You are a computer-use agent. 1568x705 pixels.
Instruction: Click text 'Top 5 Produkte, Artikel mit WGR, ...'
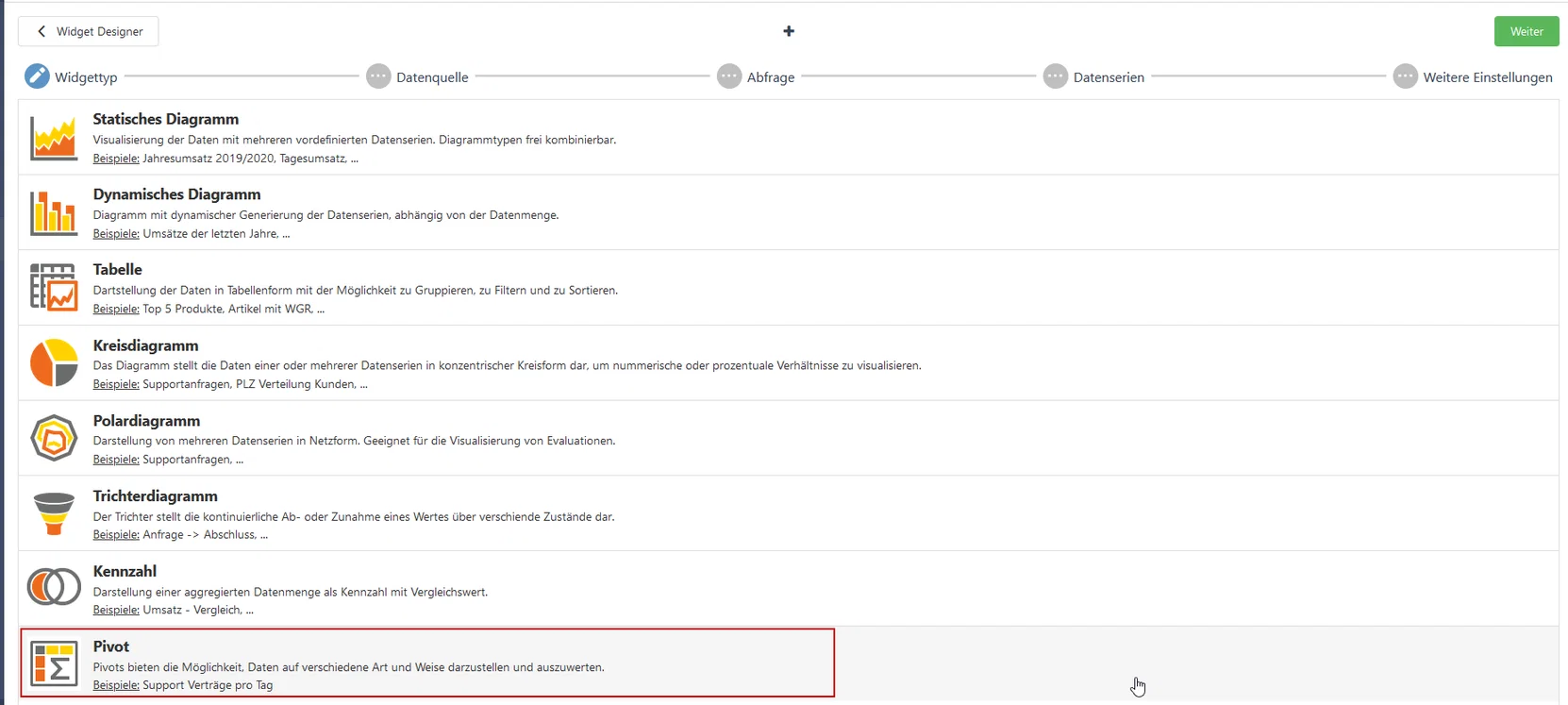pos(234,310)
